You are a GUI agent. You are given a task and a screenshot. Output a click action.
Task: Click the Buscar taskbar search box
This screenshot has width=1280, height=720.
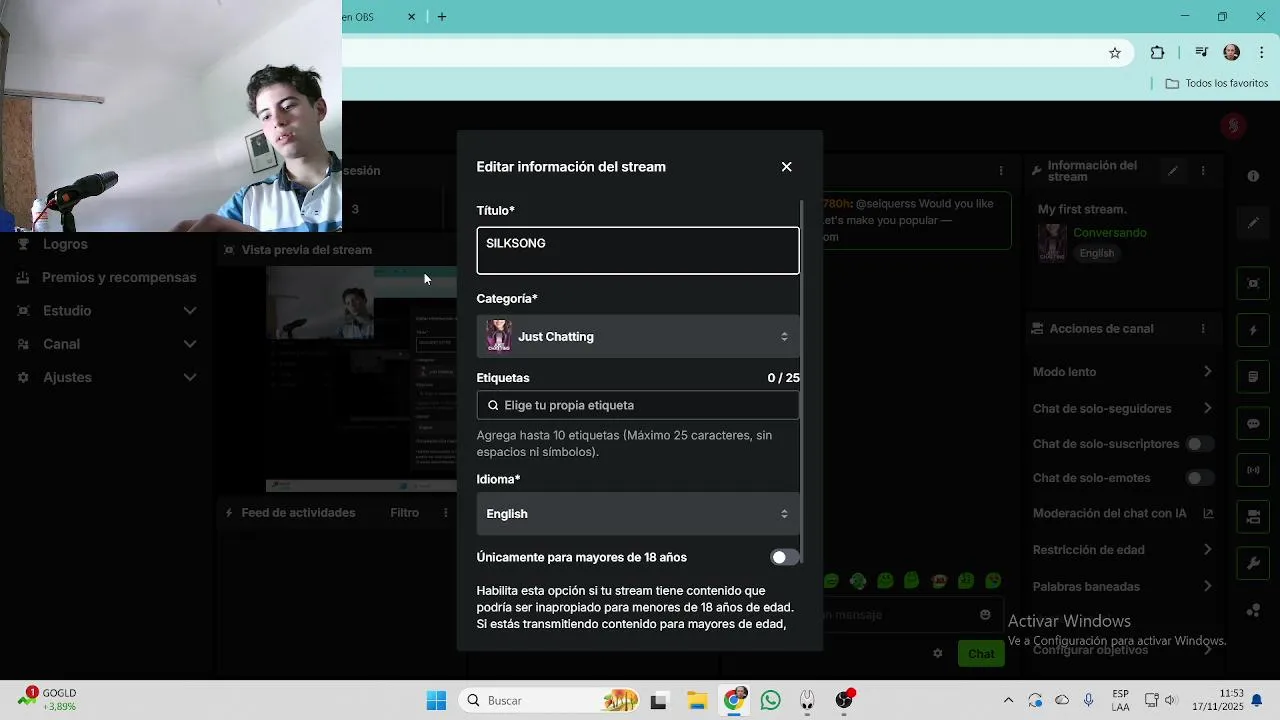[x=550, y=701]
